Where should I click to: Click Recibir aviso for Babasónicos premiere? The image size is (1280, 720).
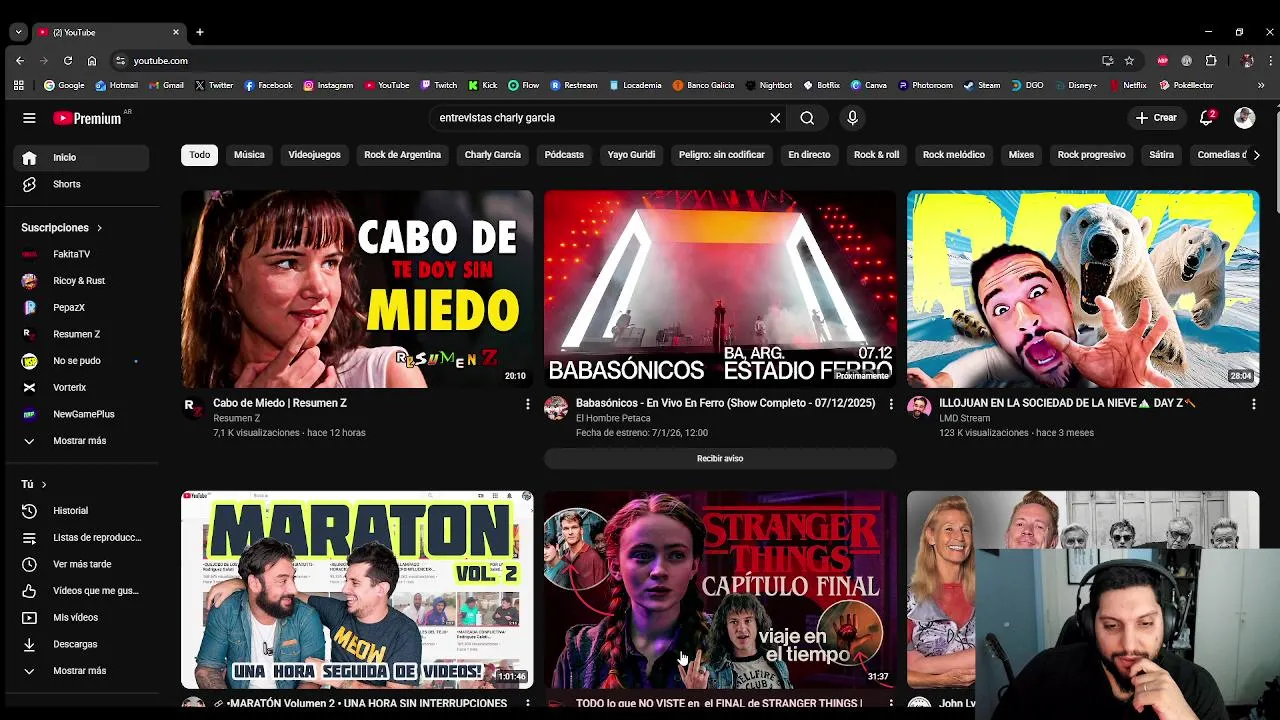[x=720, y=458]
